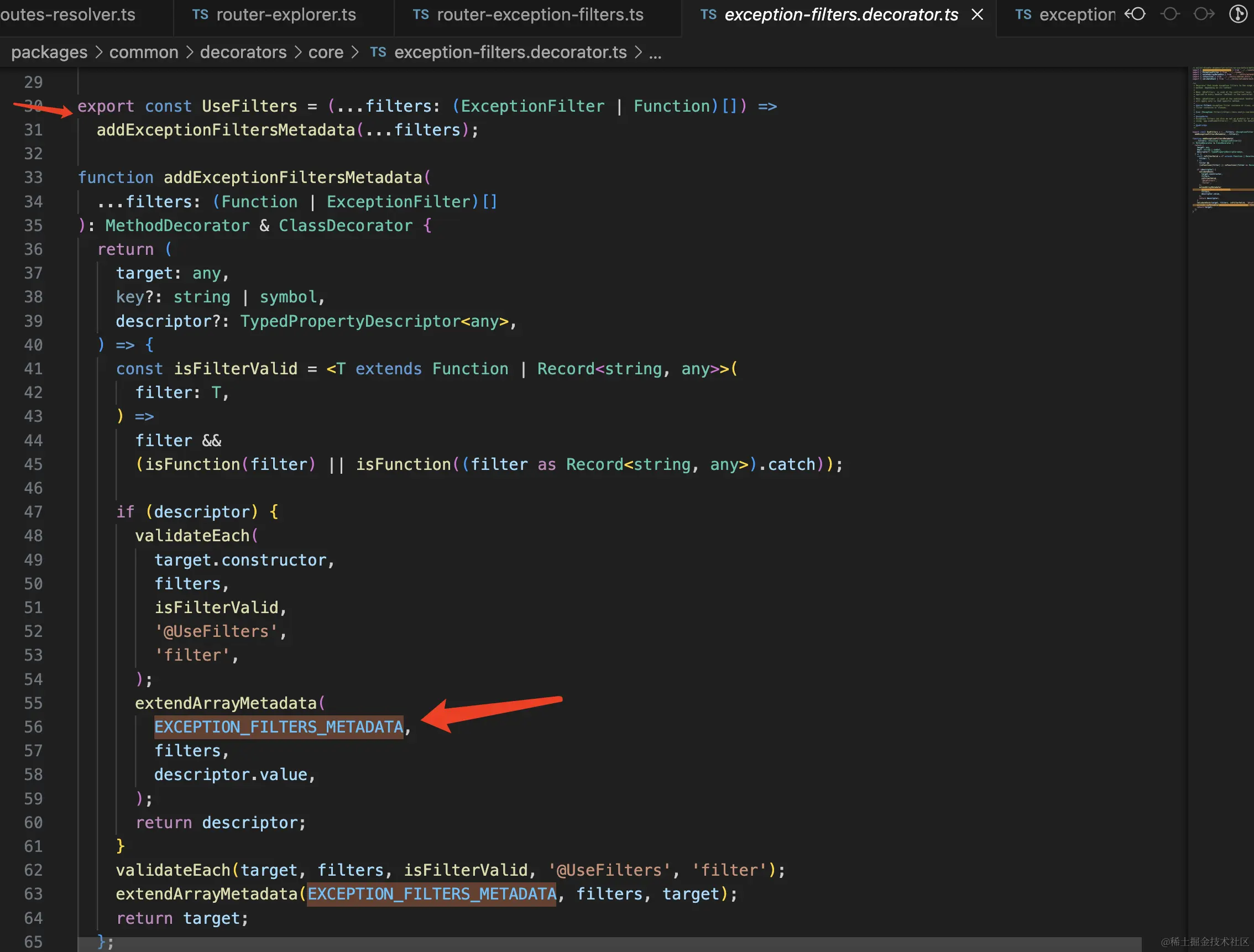This screenshot has width=1254, height=952.
Task: Click line number 33 in the gutter
Action: pos(33,177)
